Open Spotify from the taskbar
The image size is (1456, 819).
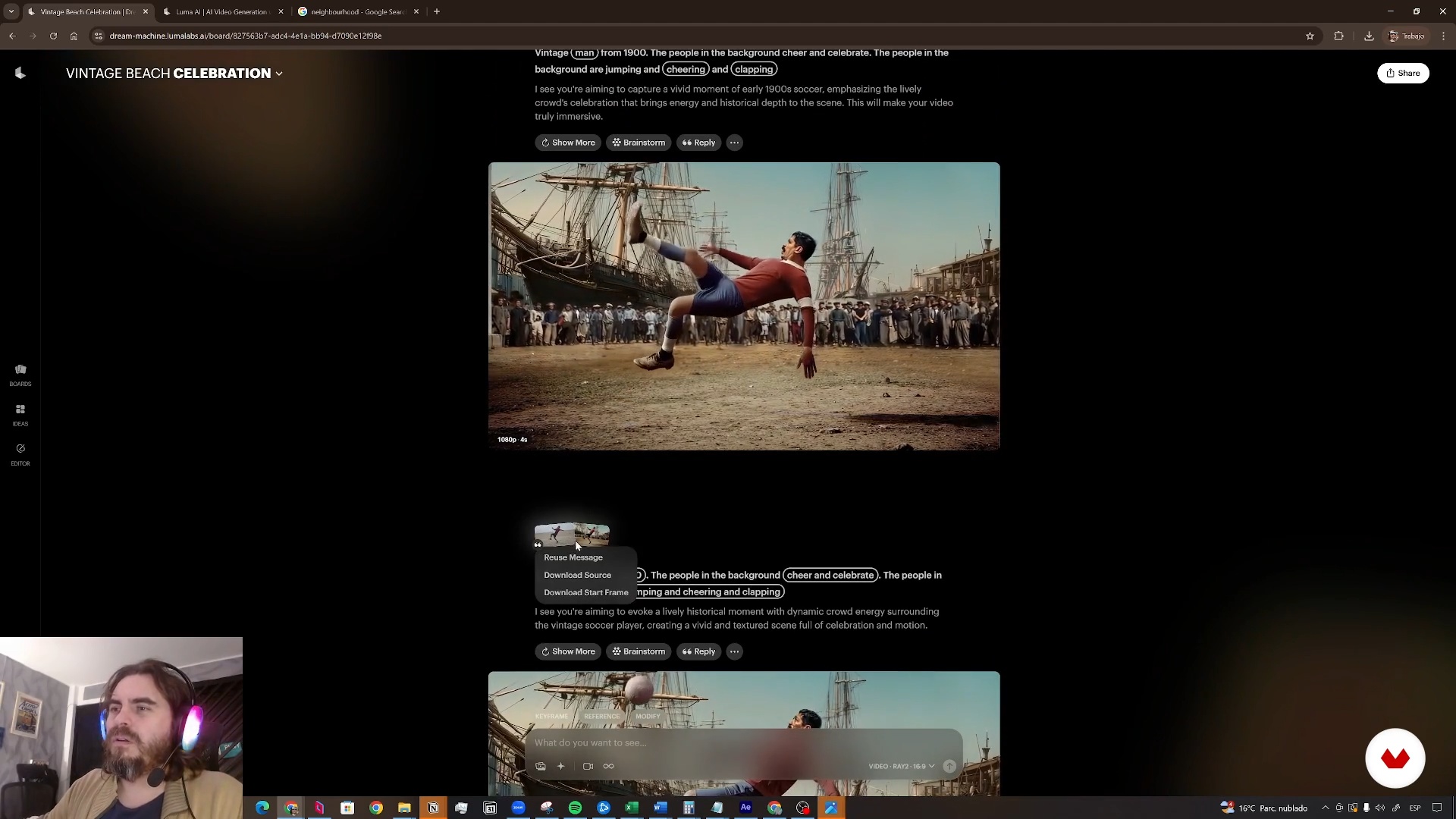click(575, 808)
